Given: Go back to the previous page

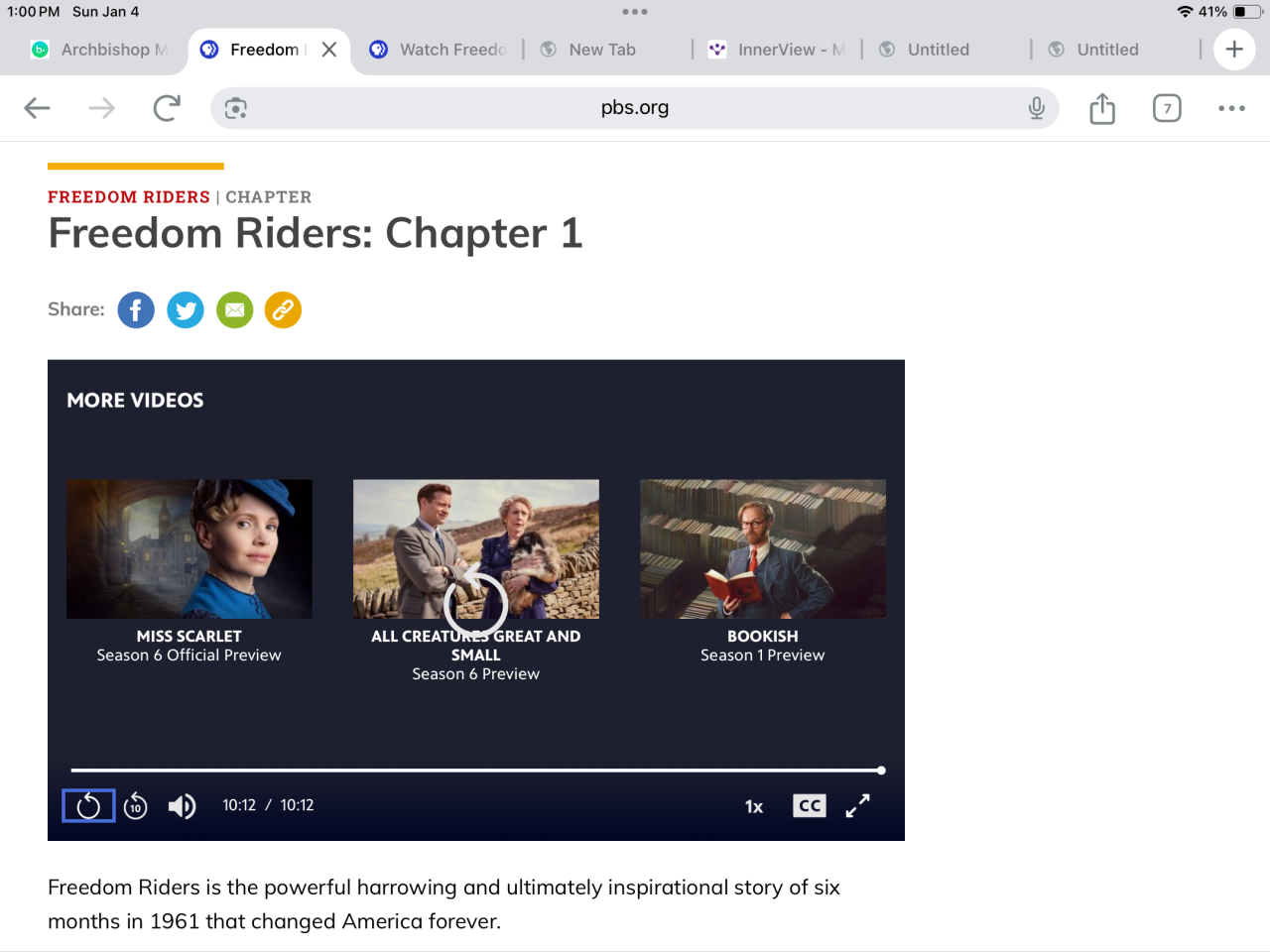Looking at the screenshot, I should click(37, 108).
